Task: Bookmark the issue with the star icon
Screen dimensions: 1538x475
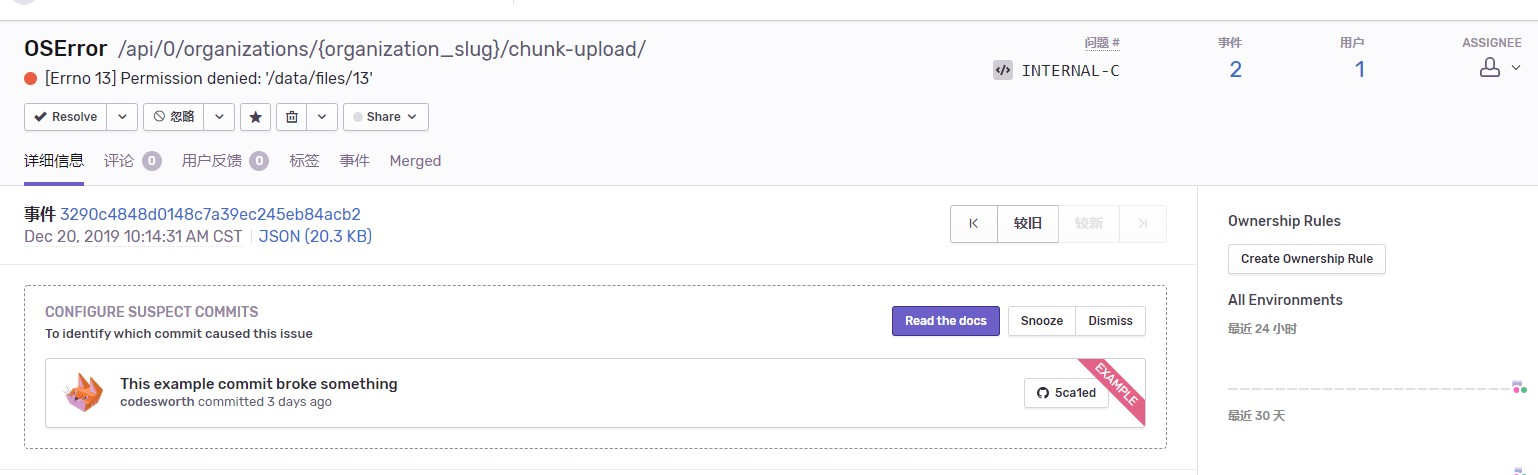Action: (x=256, y=117)
